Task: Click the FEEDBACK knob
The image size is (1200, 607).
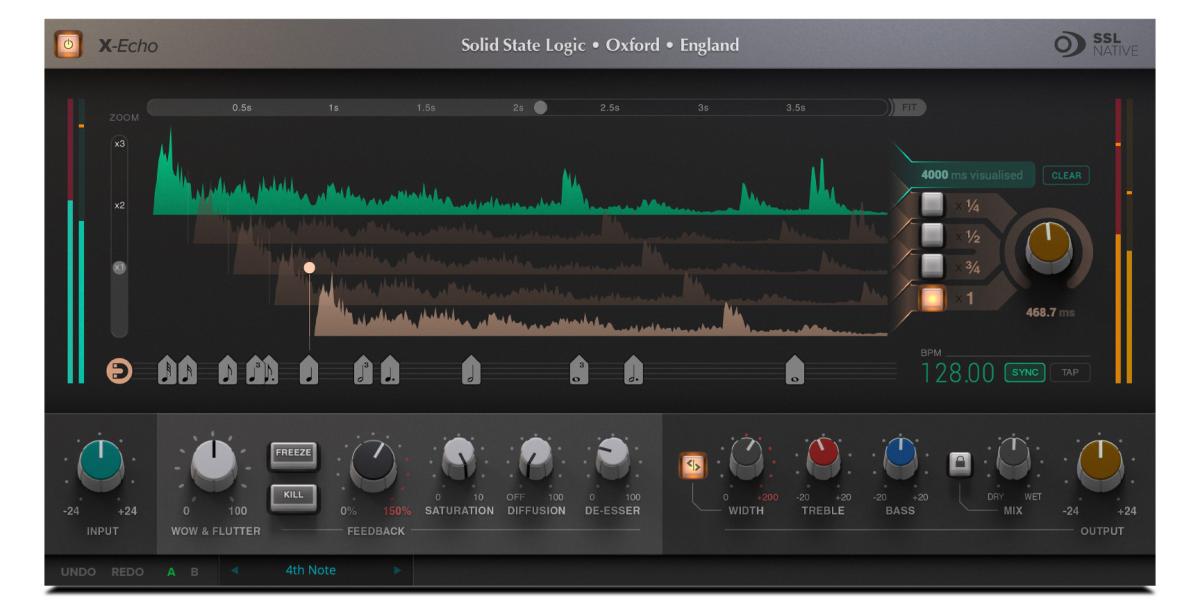Action: (x=374, y=465)
